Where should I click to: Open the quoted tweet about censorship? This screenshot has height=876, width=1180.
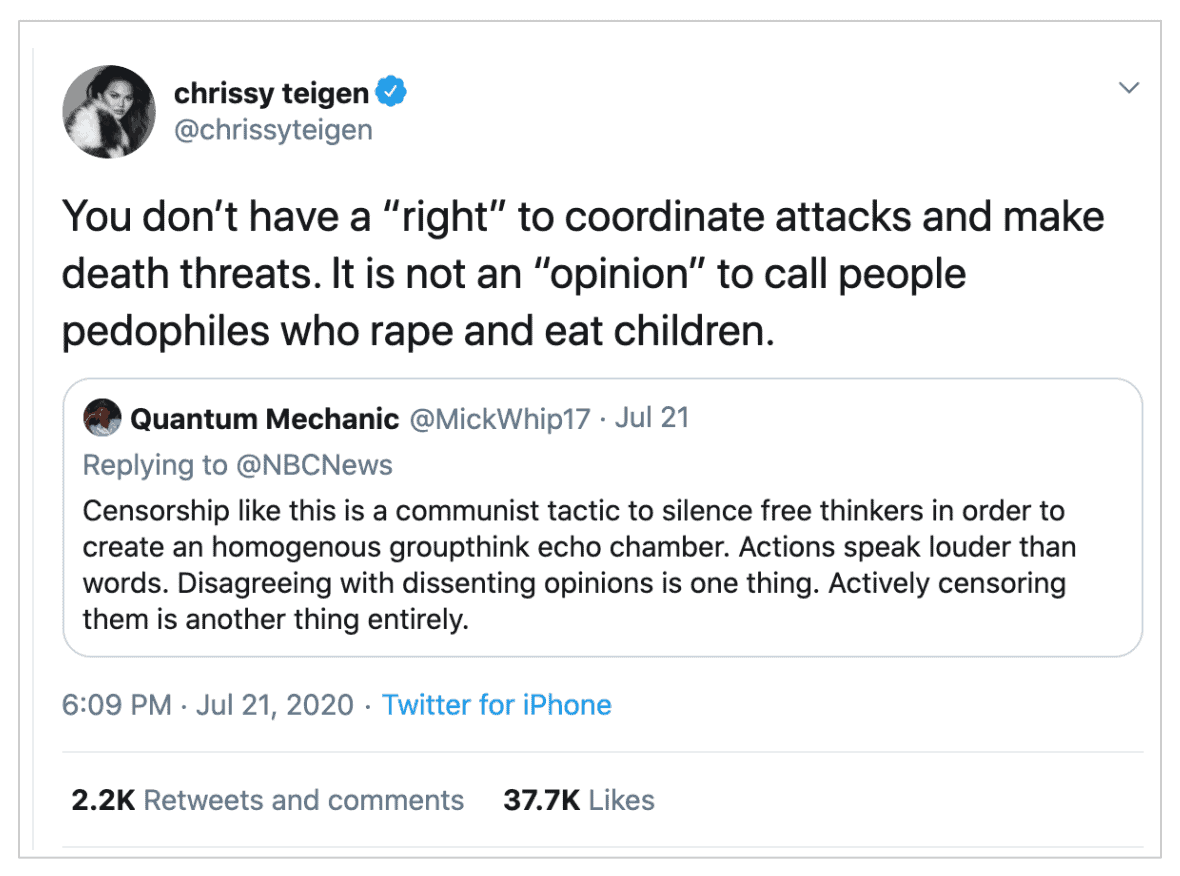click(603, 518)
